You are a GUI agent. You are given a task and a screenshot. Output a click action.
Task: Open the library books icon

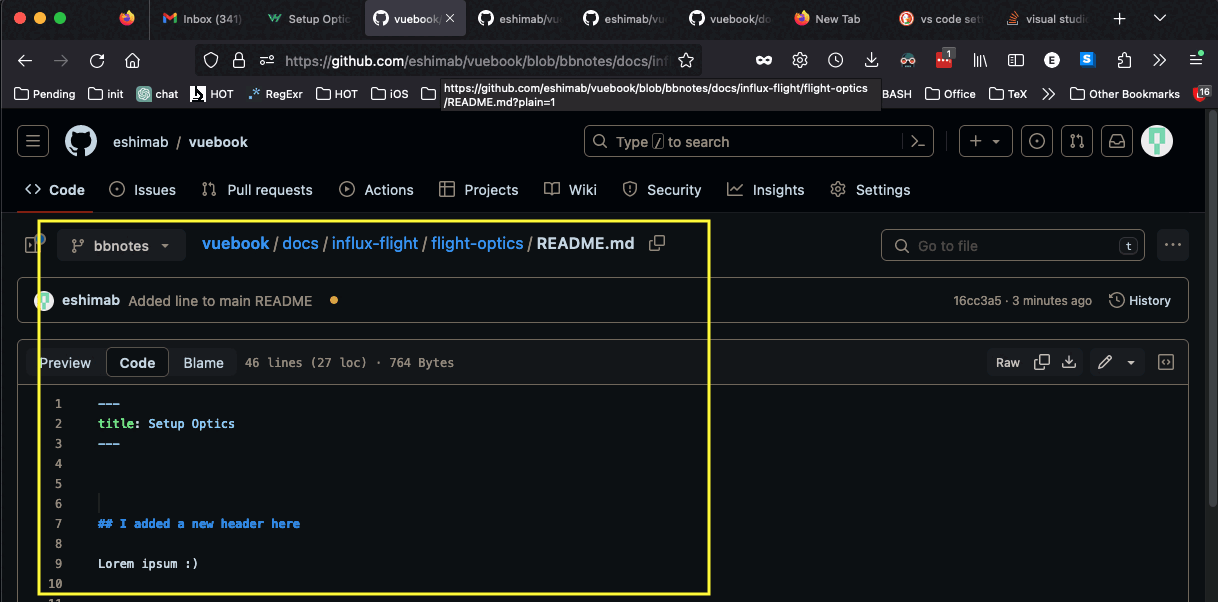(x=980, y=60)
